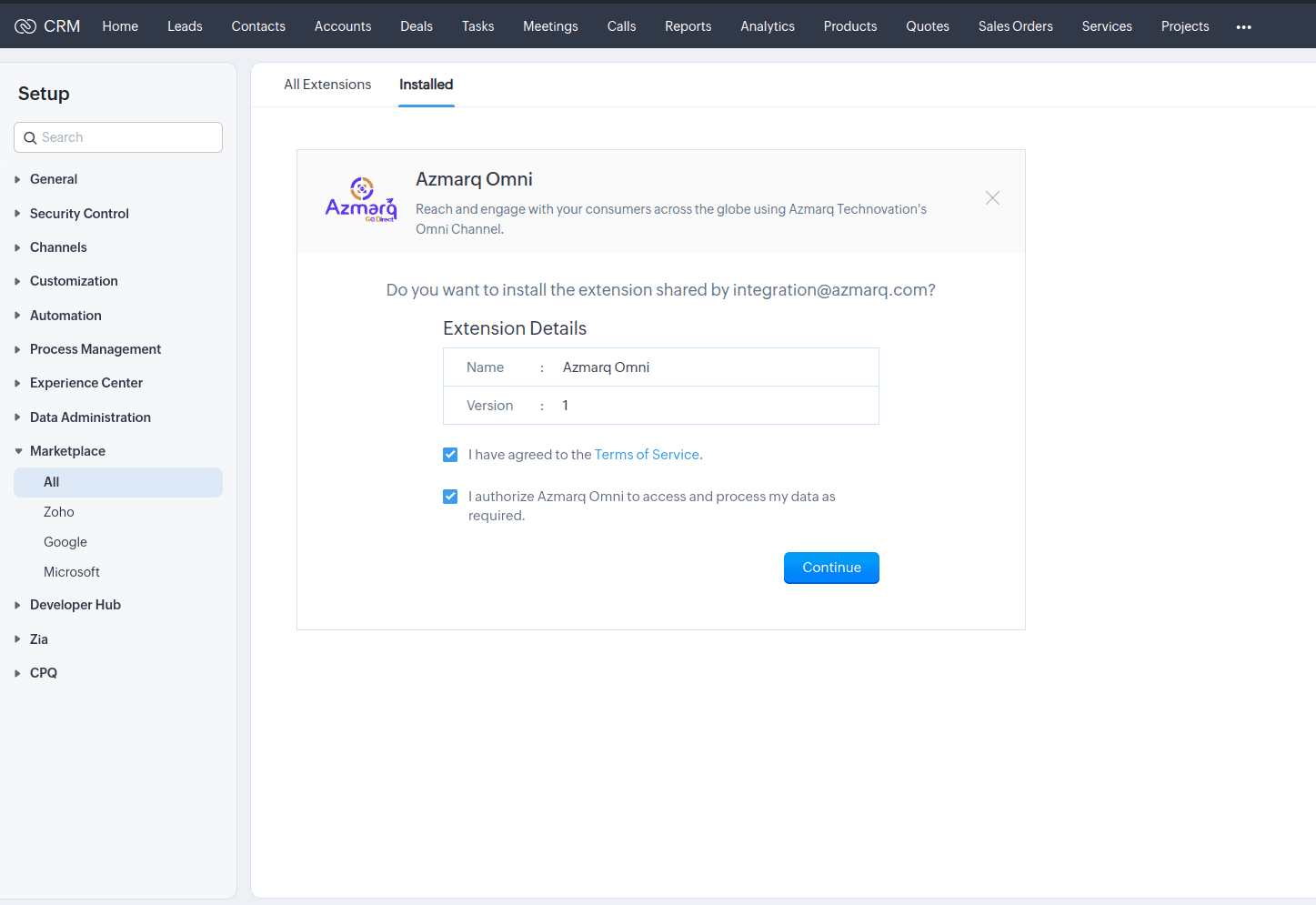Open the Projects module
The width and height of the screenshot is (1316, 905).
tap(1185, 26)
